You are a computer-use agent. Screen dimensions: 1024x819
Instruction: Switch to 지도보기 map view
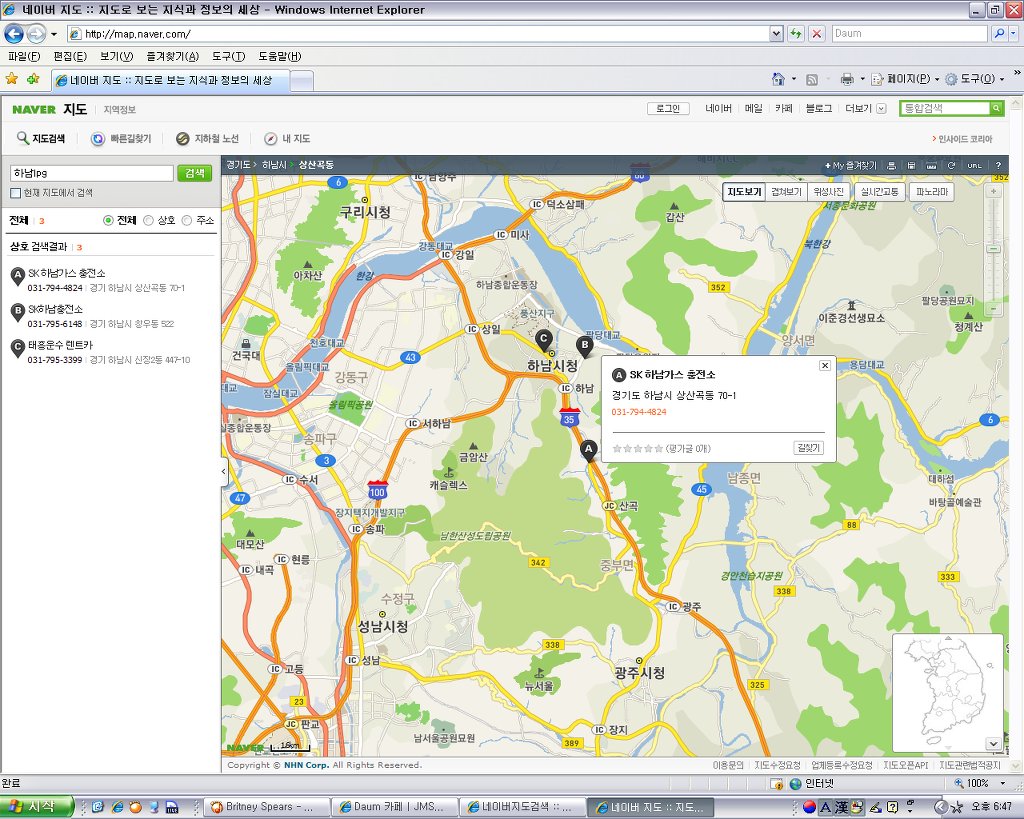click(744, 192)
